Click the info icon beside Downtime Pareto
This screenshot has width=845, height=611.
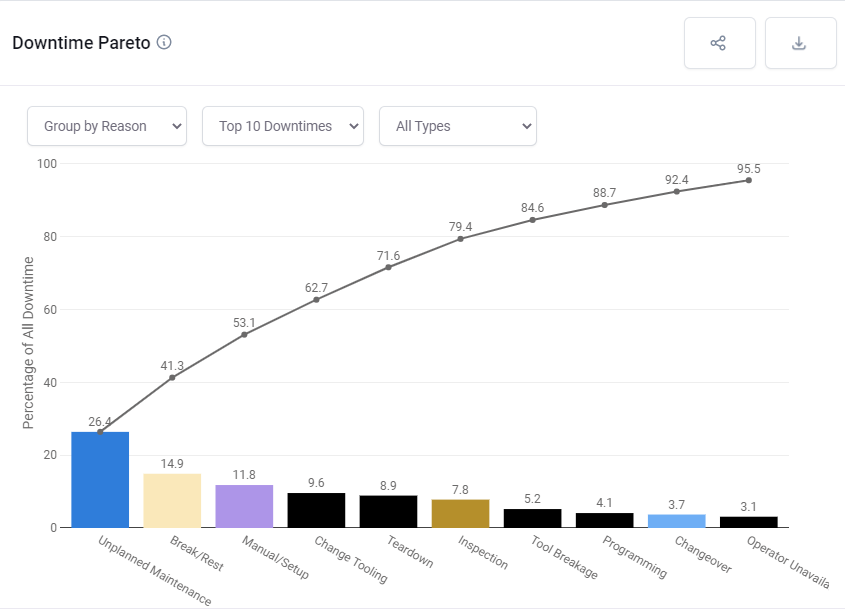(164, 43)
